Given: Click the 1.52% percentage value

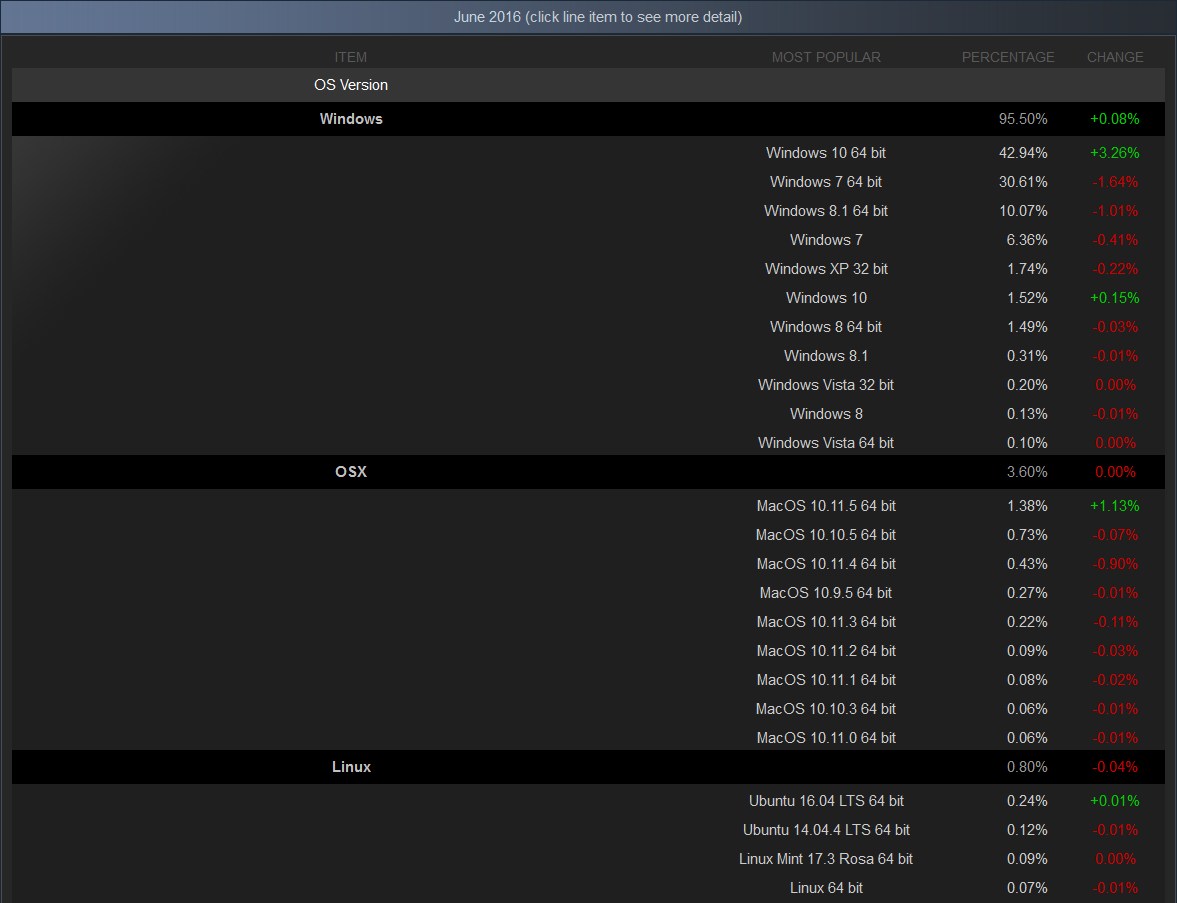Looking at the screenshot, I should point(1027,297).
